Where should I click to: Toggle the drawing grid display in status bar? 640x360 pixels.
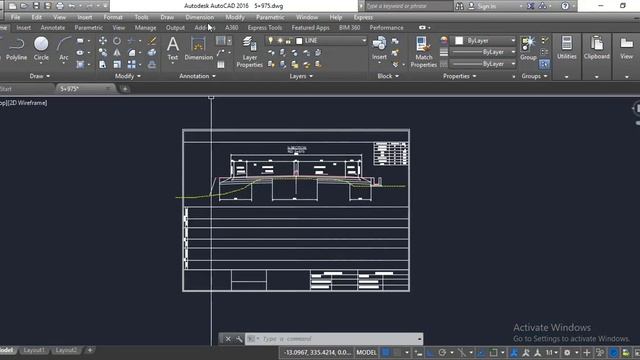[386, 352]
